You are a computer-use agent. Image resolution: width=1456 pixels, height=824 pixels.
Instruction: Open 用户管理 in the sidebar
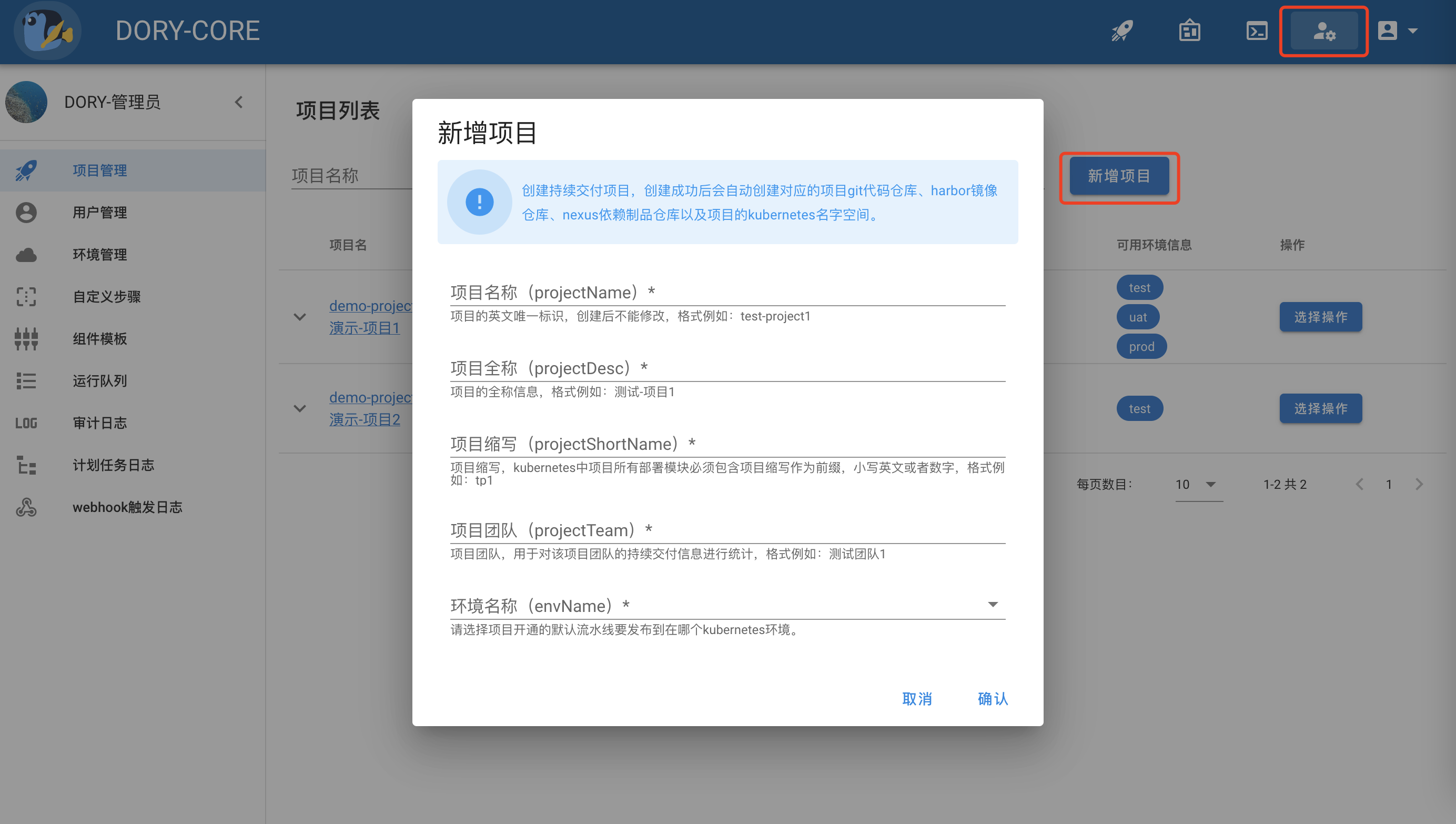(99, 213)
